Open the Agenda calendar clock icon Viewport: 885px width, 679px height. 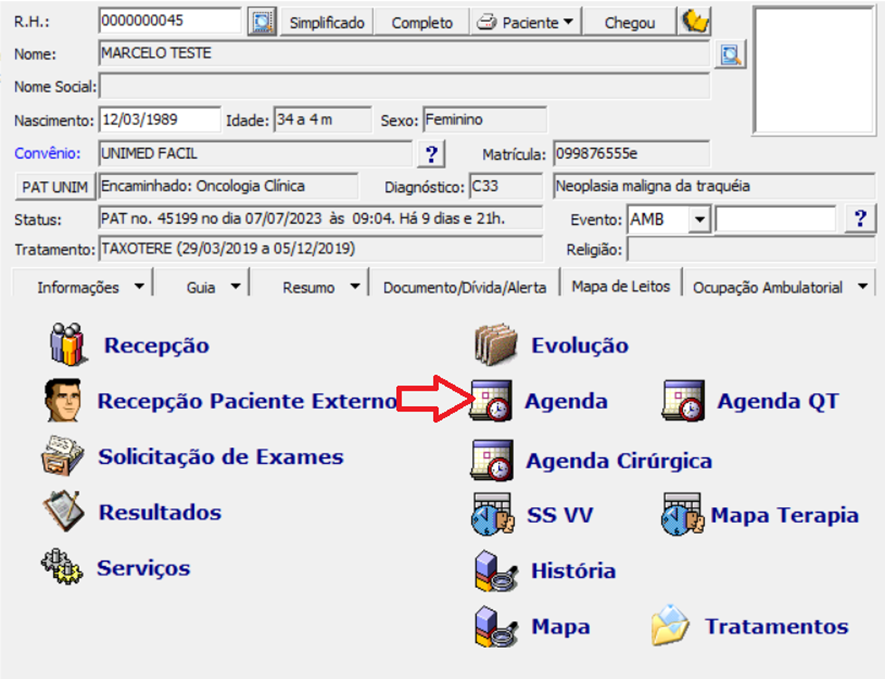[491, 400]
